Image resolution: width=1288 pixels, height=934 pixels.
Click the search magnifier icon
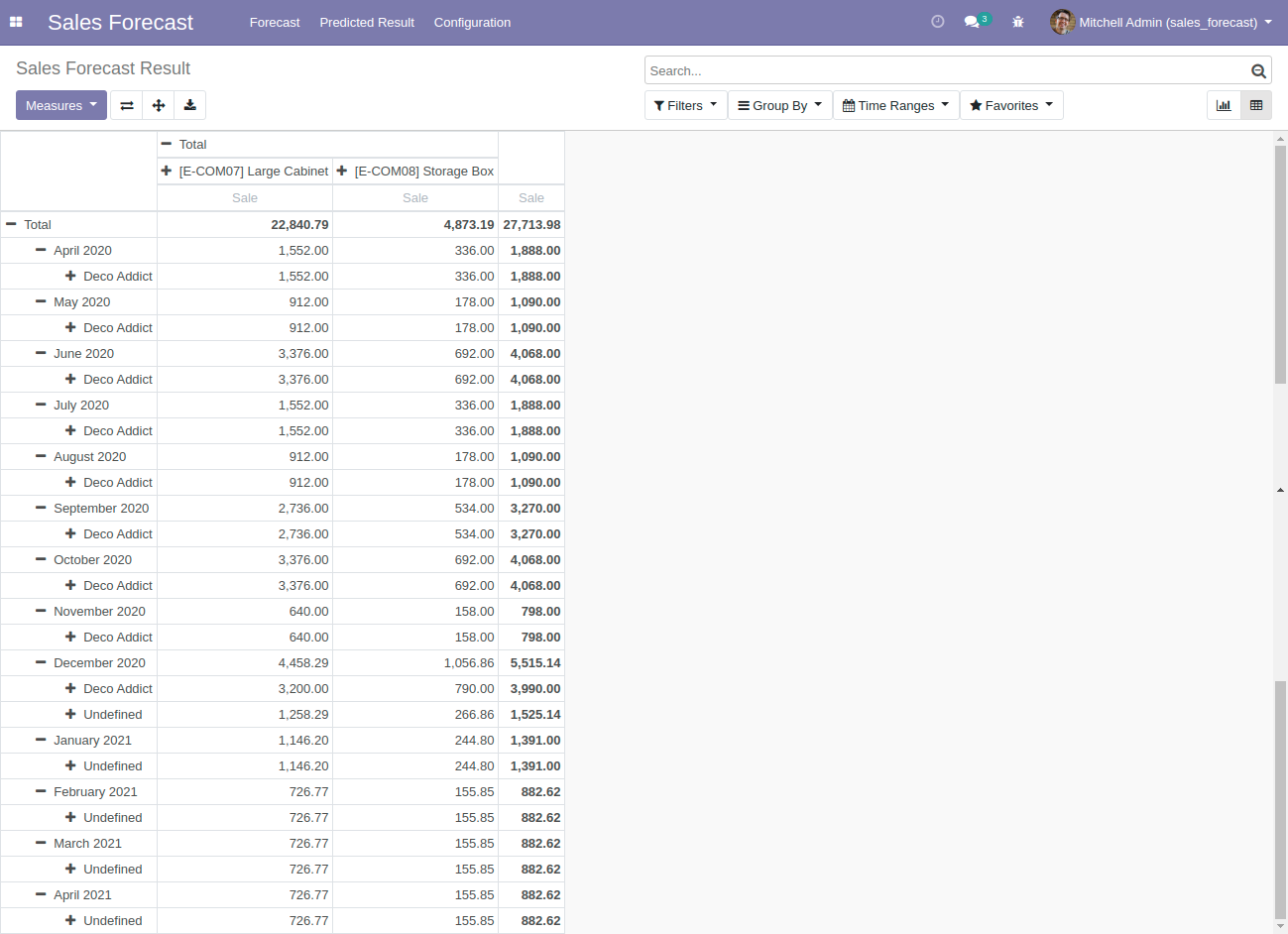pyautogui.click(x=1258, y=71)
